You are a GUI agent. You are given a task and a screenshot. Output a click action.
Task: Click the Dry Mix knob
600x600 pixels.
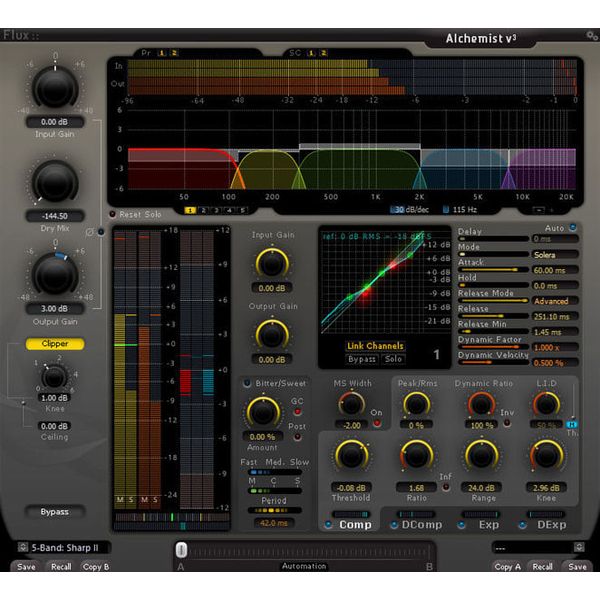point(55,182)
